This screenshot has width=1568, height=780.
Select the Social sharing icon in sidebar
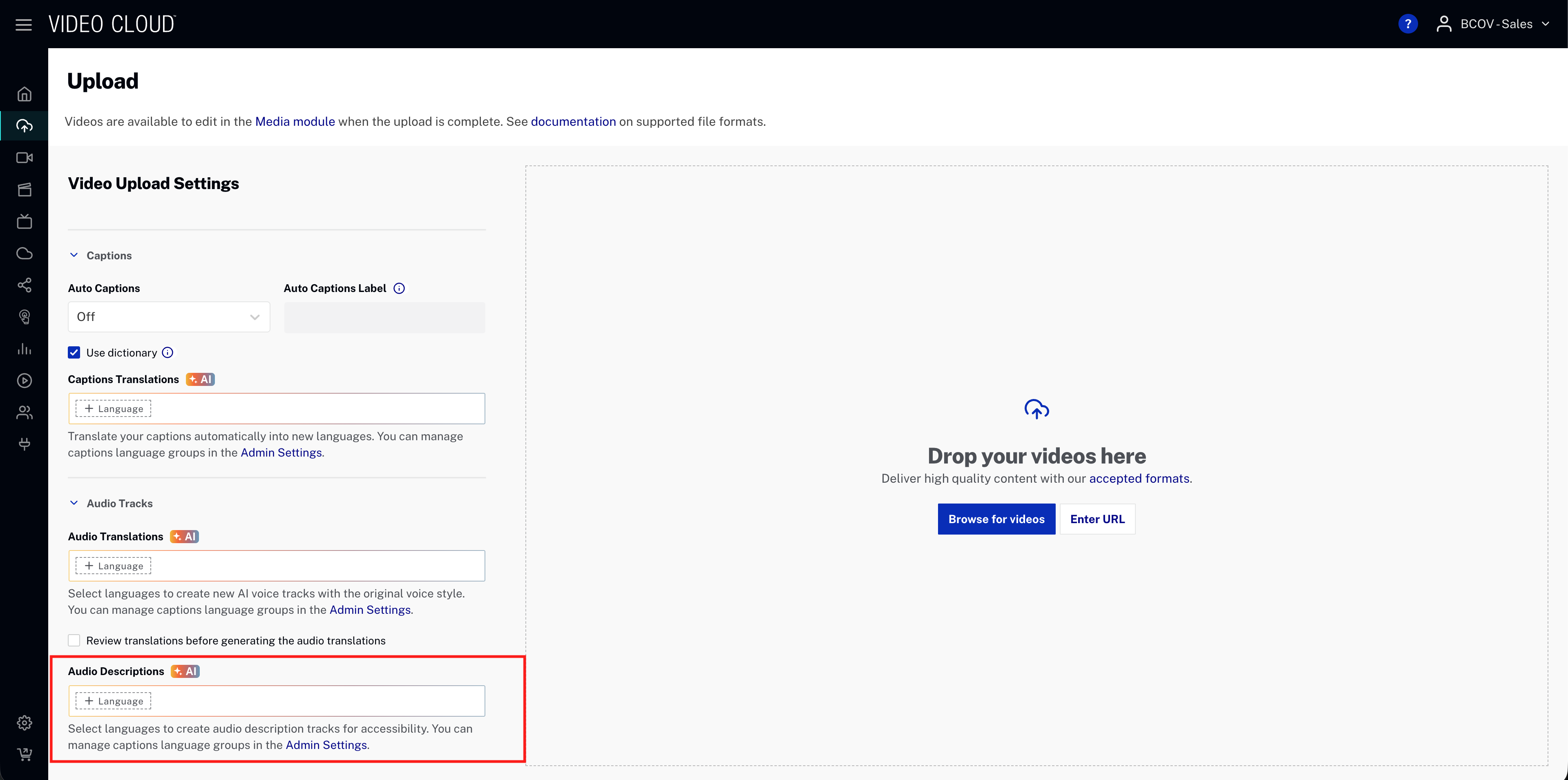pyautogui.click(x=25, y=285)
